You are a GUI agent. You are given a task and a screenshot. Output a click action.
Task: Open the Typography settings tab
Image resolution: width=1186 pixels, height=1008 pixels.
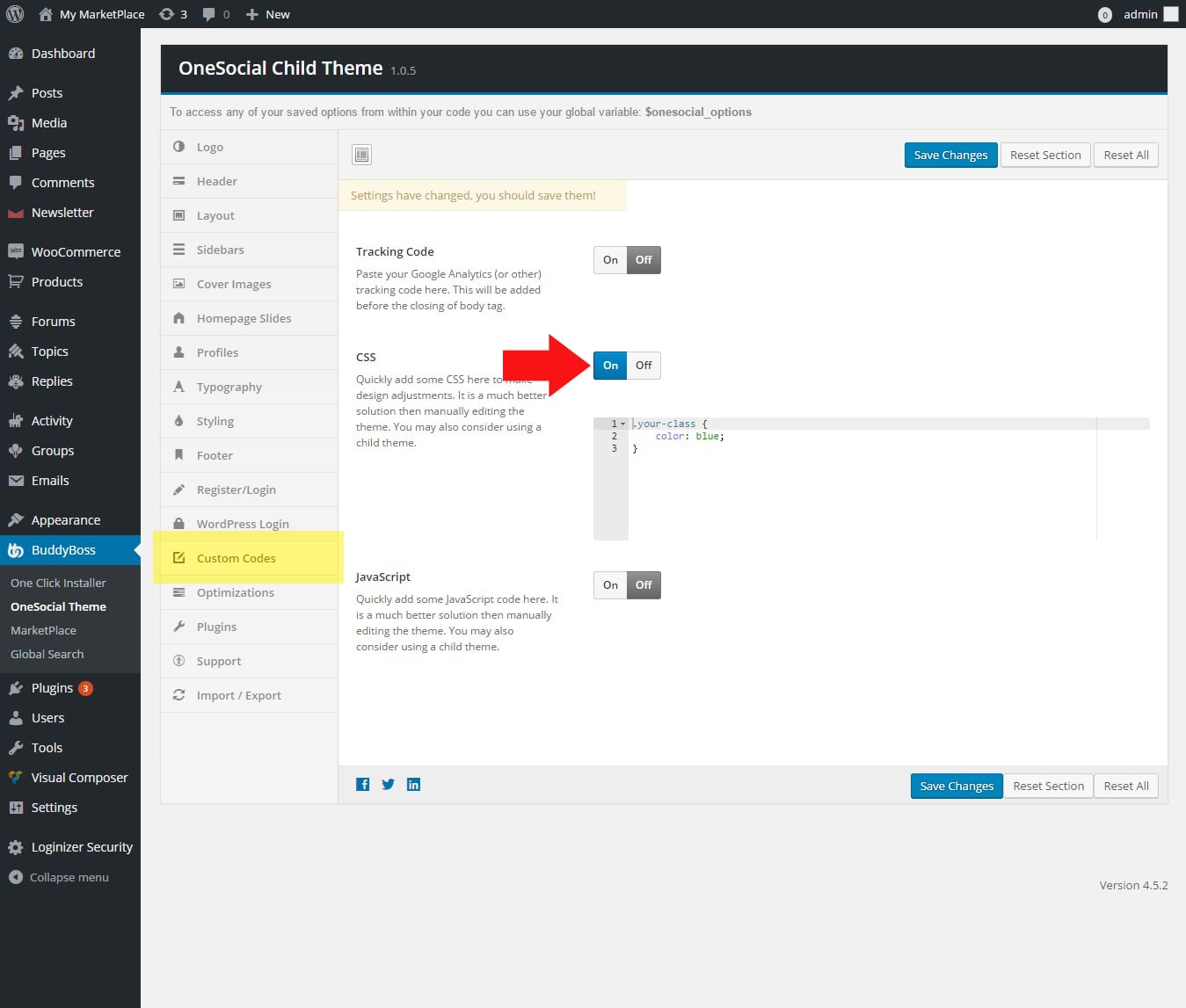coord(229,387)
